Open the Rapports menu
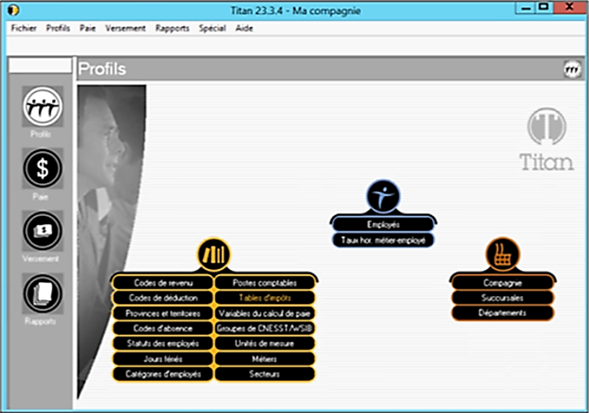Screen dimensions: 589x413 172,28
